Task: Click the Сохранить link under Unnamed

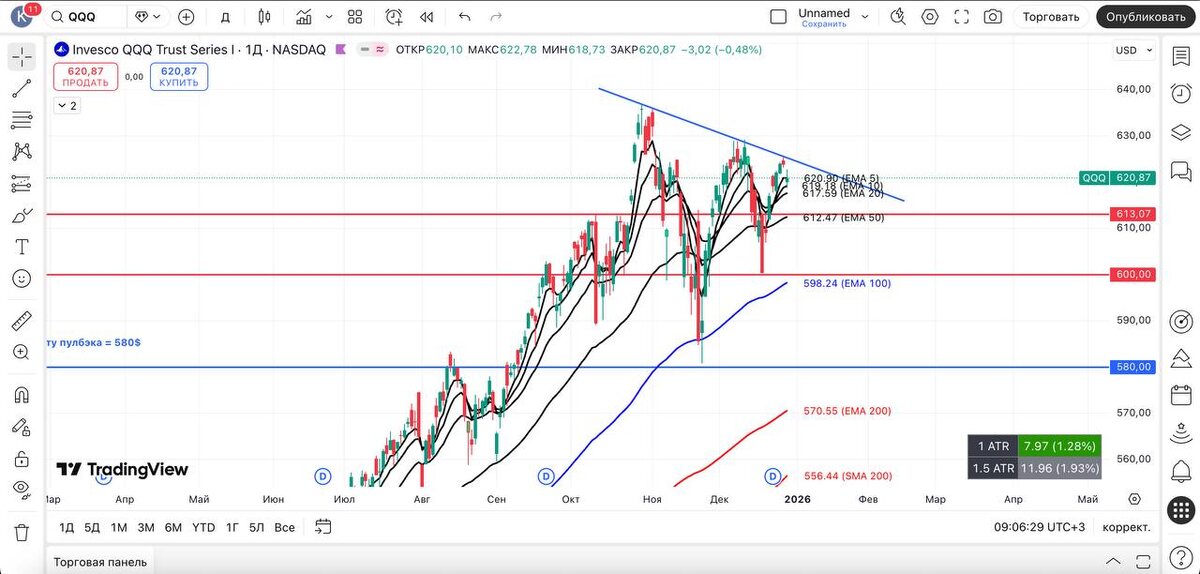Action: click(x=824, y=24)
